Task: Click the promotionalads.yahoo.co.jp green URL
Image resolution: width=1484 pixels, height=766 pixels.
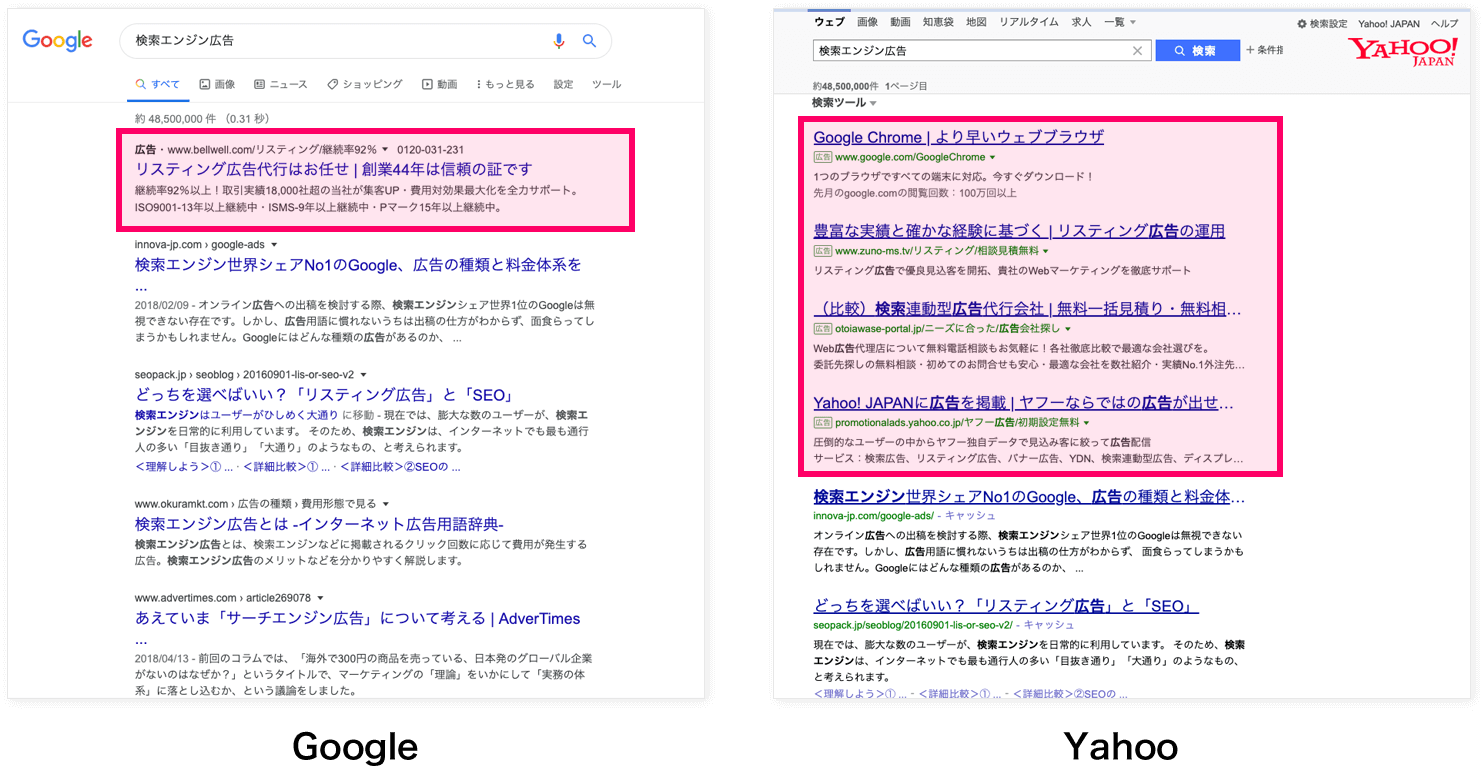Action: click(x=957, y=422)
